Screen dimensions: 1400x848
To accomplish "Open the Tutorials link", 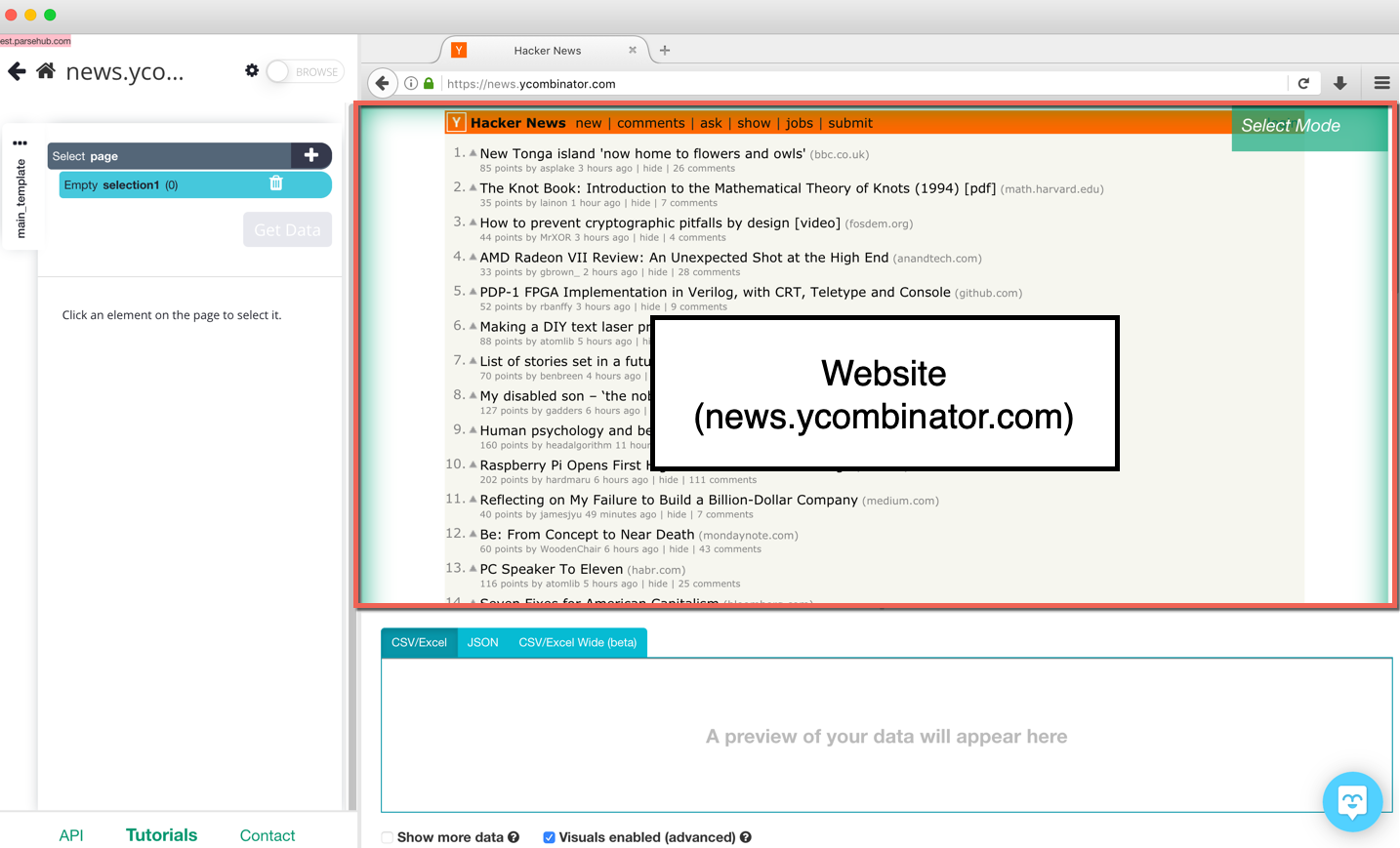I will tap(161, 835).
